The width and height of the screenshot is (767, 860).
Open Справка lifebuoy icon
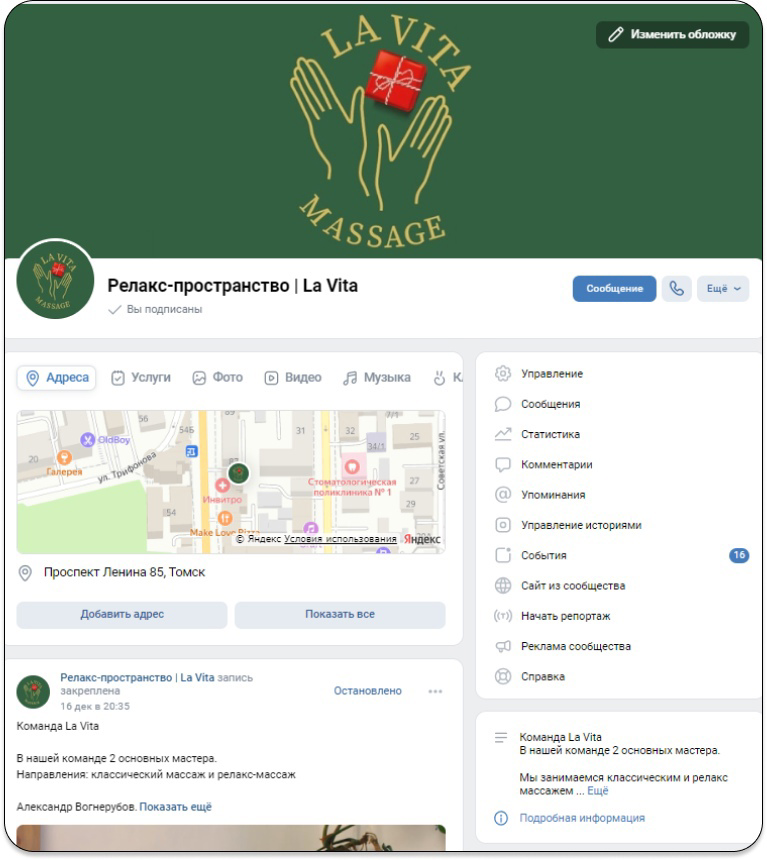tap(503, 676)
